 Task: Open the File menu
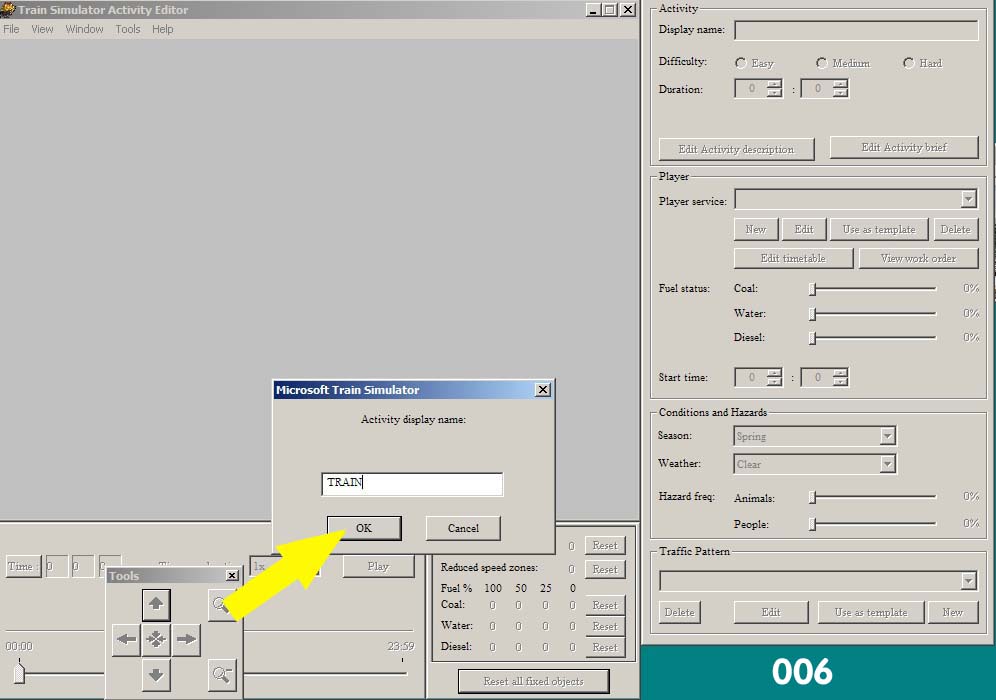coord(11,29)
